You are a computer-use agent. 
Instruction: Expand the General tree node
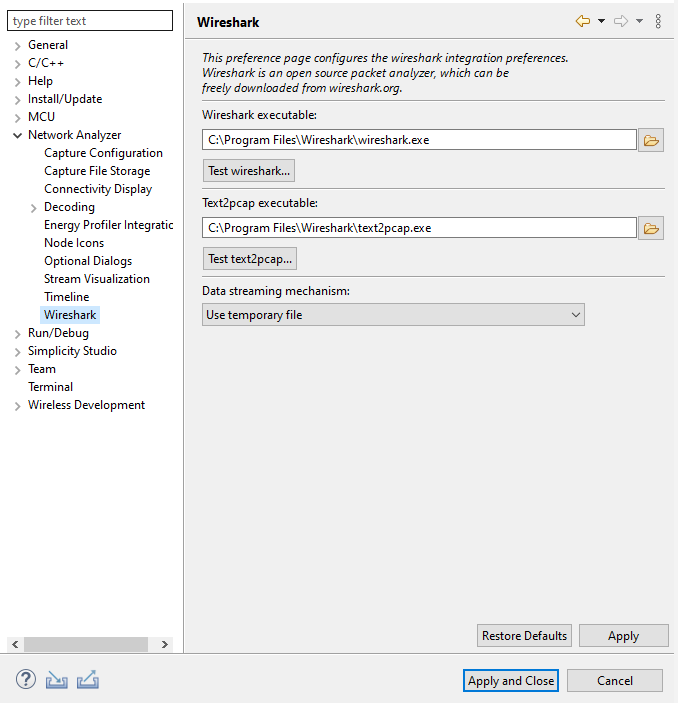pos(17,46)
